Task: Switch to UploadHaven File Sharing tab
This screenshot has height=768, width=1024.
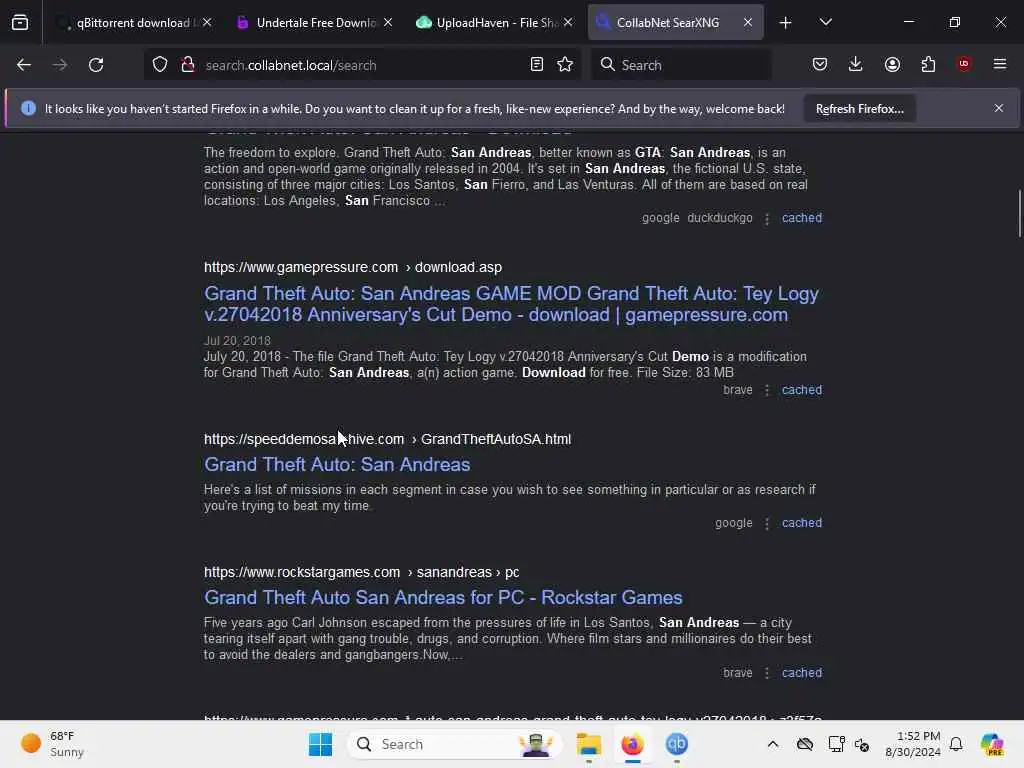Action: (496, 22)
